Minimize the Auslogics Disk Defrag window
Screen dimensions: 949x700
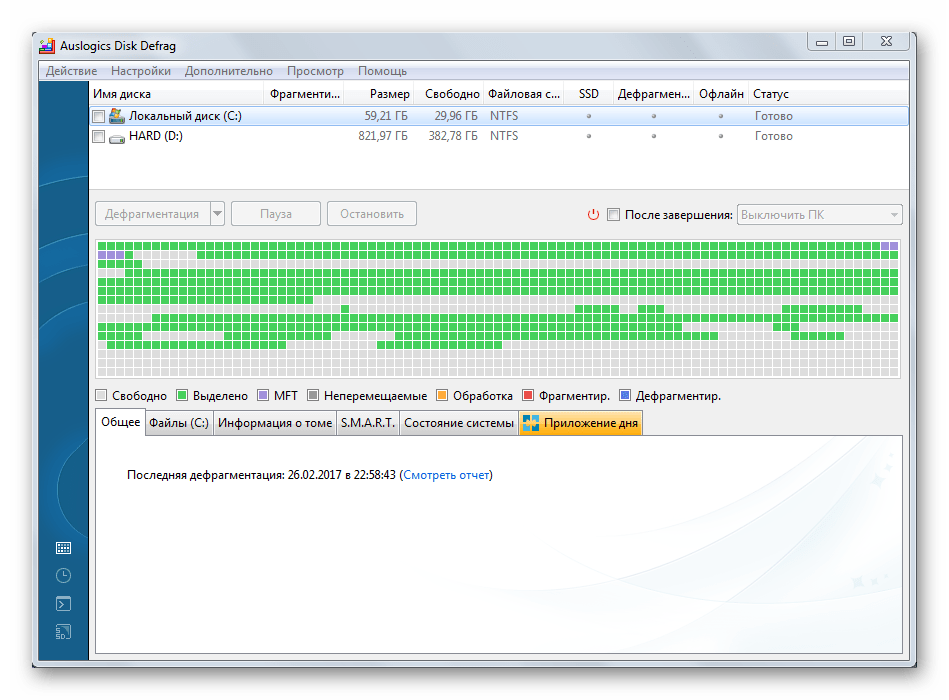pyautogui.click(x=821, y=42)
